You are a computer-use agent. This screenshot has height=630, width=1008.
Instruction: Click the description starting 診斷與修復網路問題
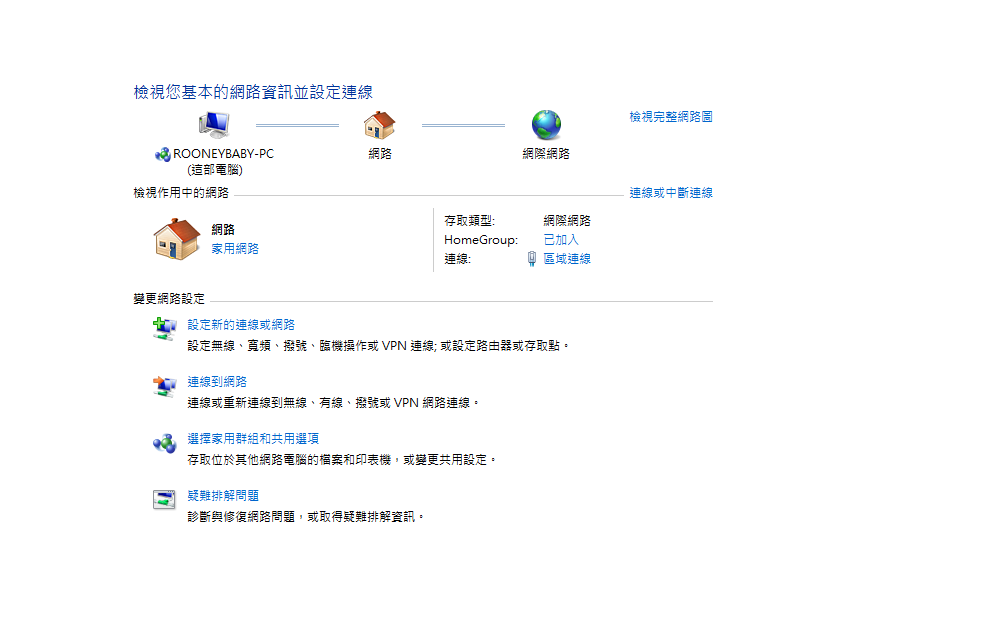[x=305, y=517]
